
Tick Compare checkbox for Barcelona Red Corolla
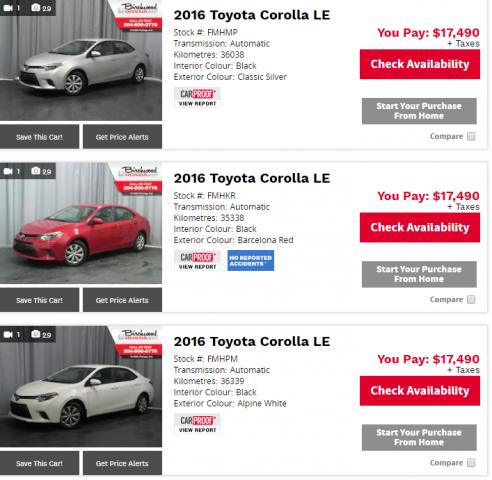click(471, 300)
